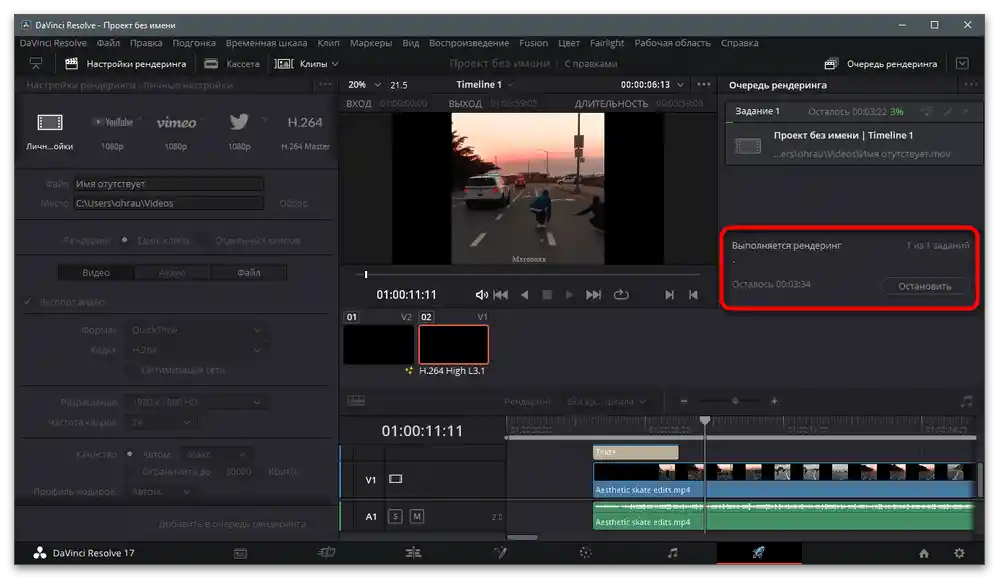Zoom out timeline with minus icon
Screen dimensions: 999x579
click(x=684, y=401)
